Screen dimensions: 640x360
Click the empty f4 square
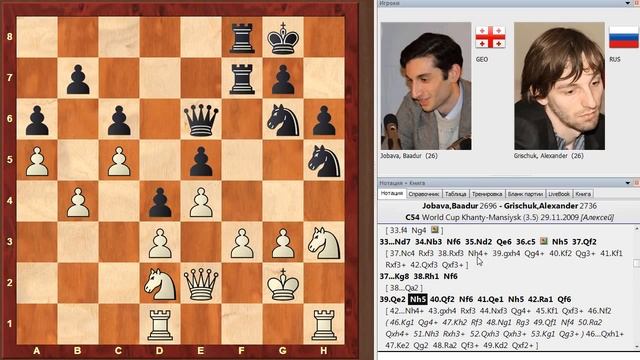tap(242, 202)
